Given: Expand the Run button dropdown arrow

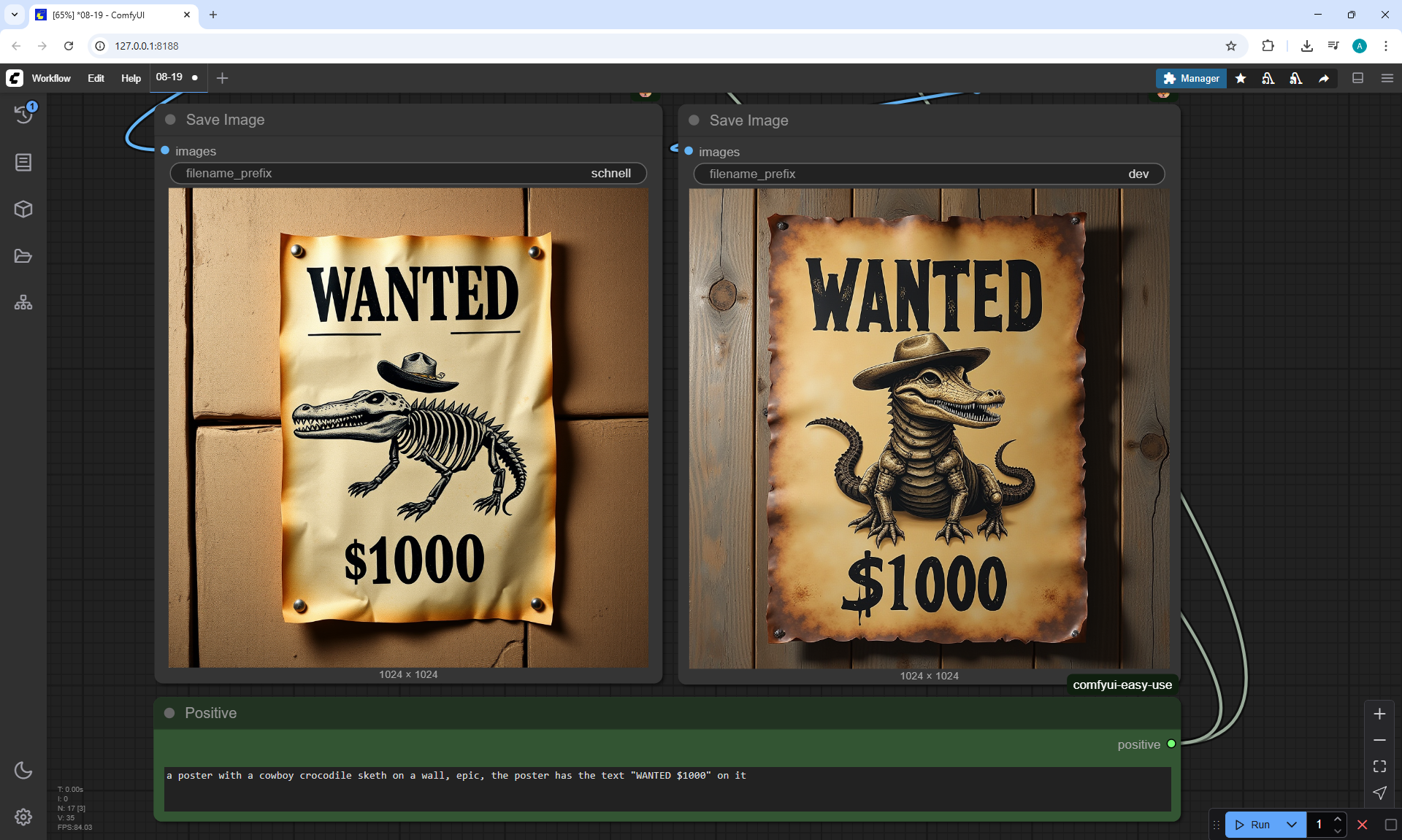Looking at the screenshot, I should pos(1292,825).
